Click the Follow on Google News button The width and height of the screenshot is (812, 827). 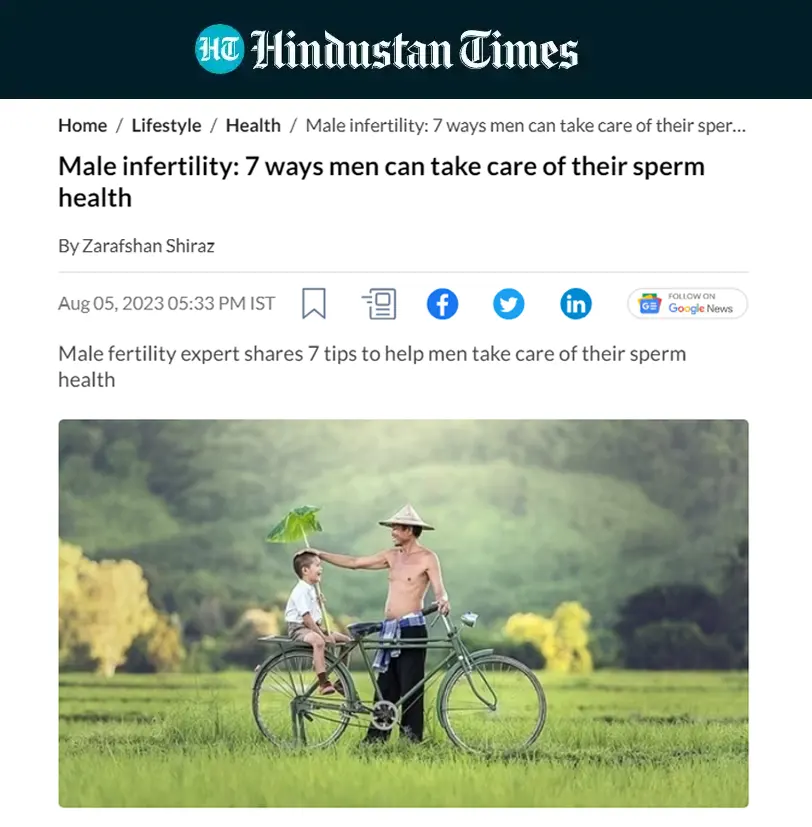click(x=688, y=303)
